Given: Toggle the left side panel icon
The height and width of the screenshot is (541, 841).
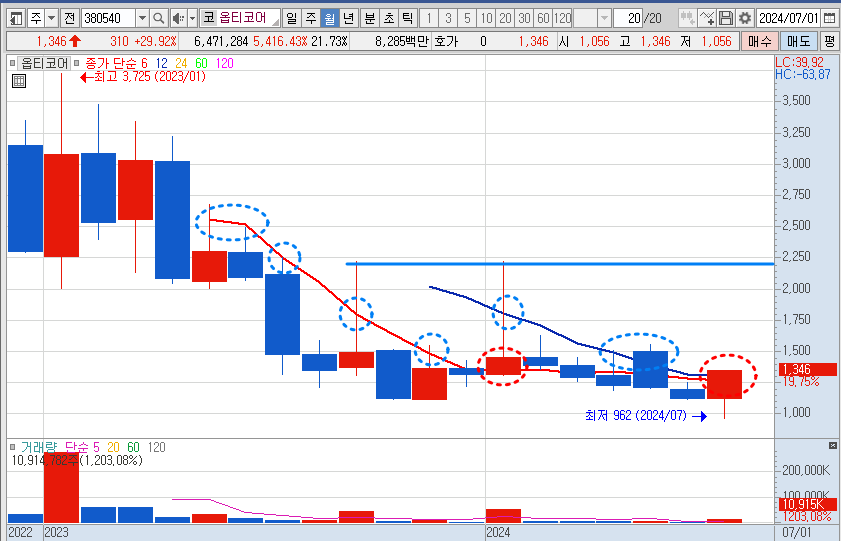Looking at the screenshot, I should pos(16,18).
